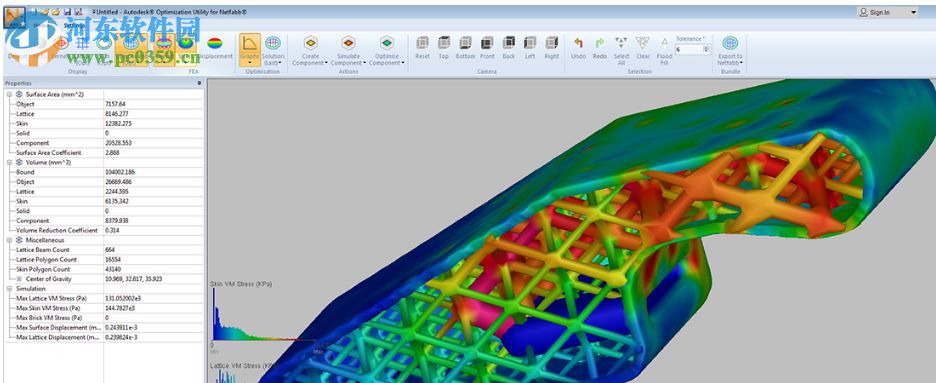Select the Skin Polygon Count row
The width and height of the screenshot is (936, 383).
[x=104, y=269]
